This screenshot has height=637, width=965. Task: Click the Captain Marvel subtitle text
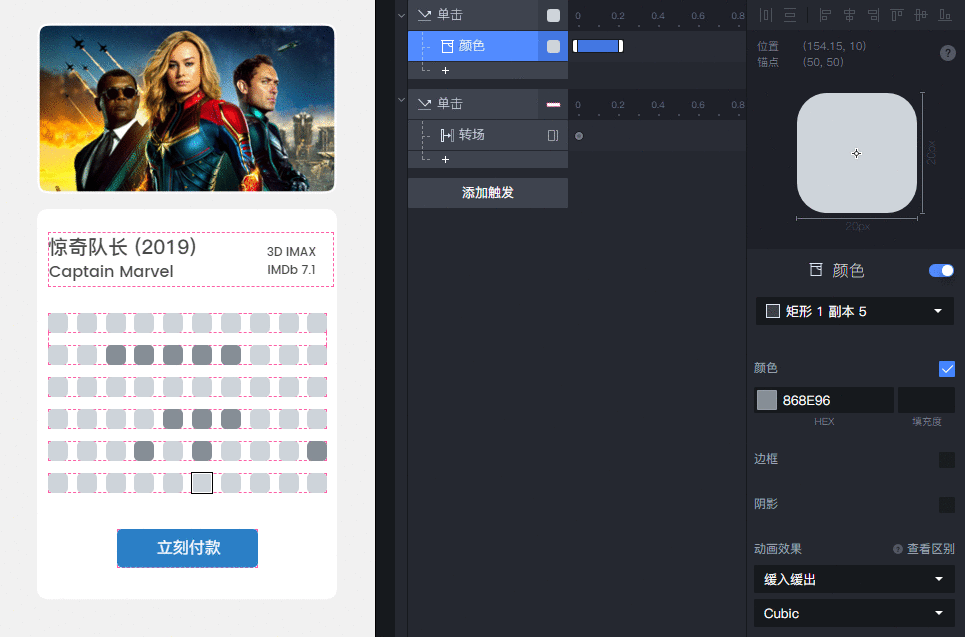point(111,271)
